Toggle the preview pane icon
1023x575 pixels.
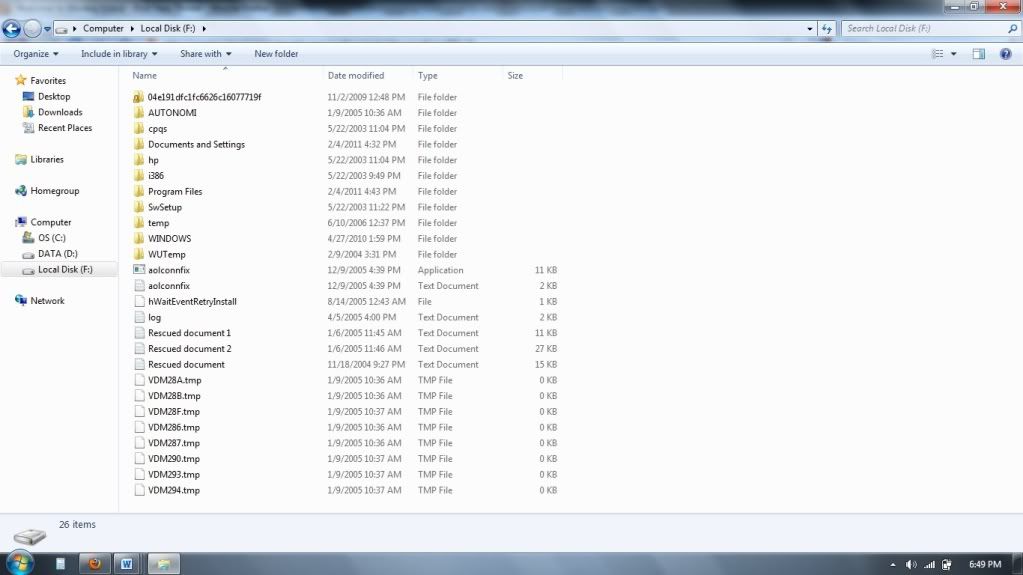(979, 54)
